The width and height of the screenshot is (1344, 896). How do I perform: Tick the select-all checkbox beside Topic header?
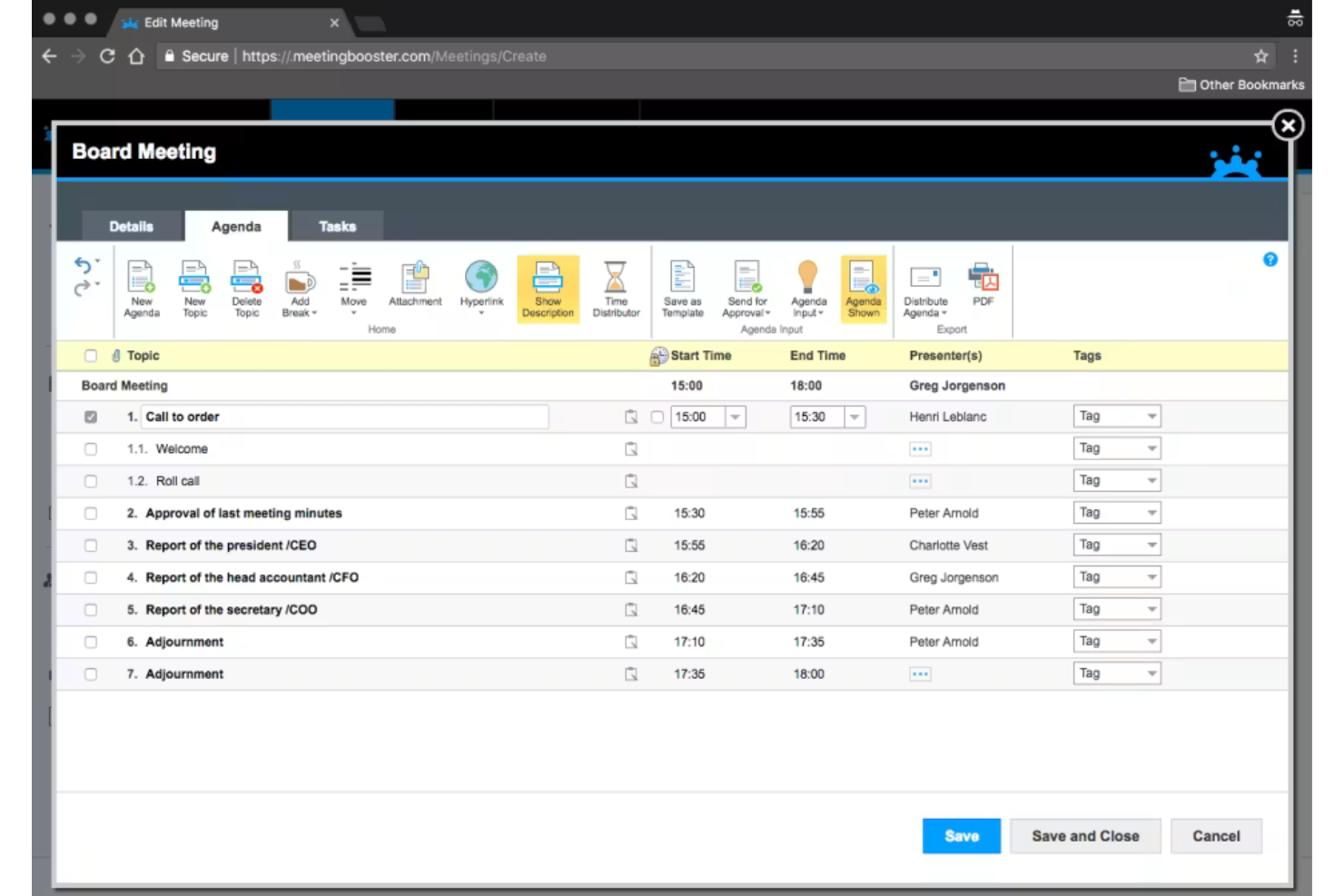point(91,356)
